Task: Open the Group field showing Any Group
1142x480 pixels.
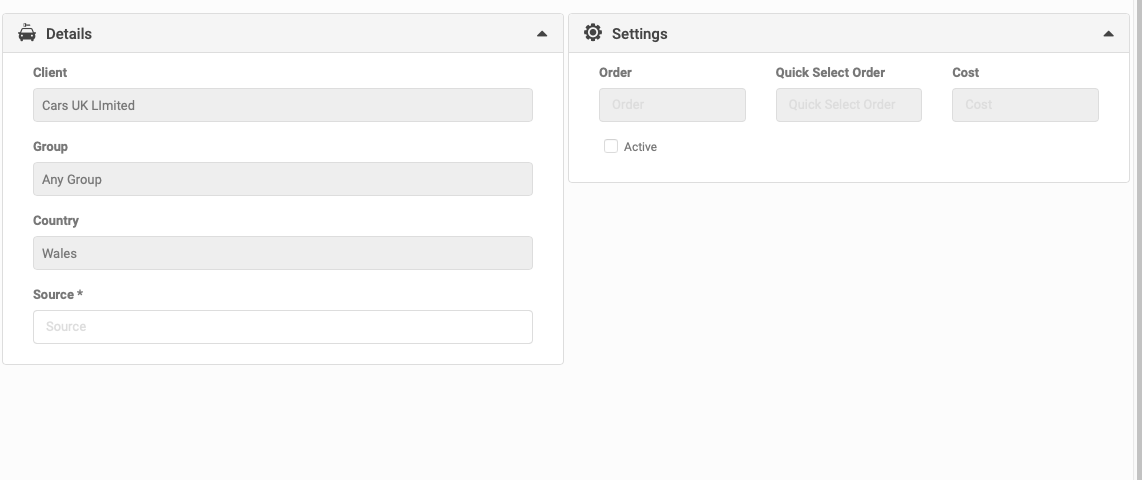Action: (x=283, y=179)
